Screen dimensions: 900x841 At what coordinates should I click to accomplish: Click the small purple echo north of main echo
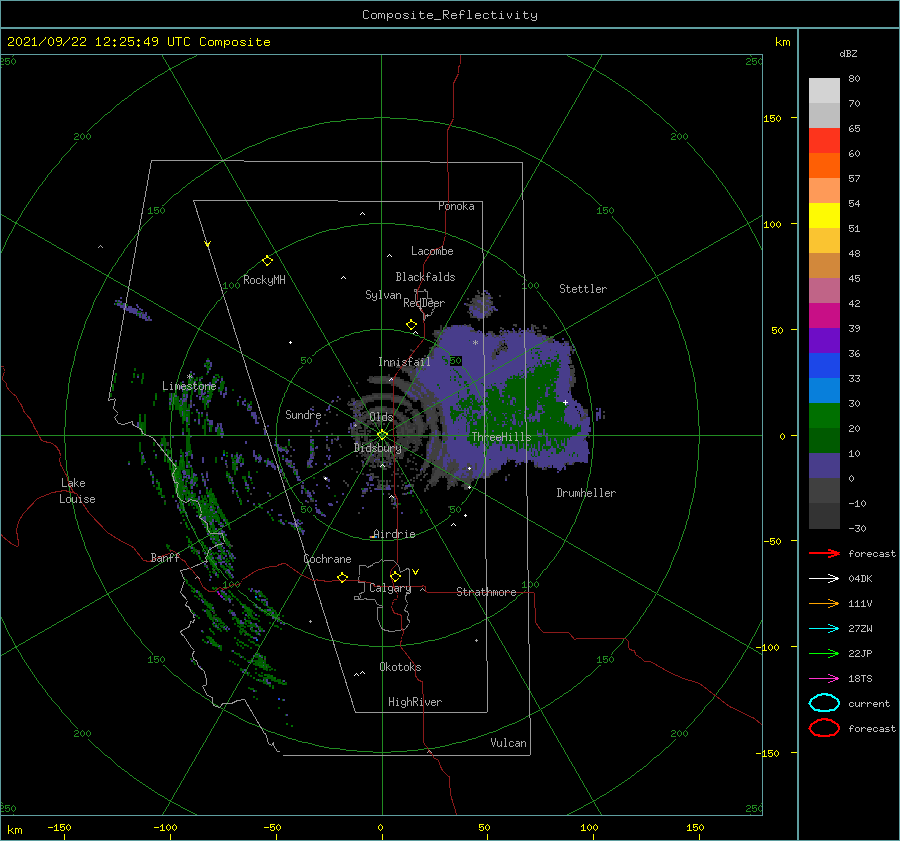(481, 304)
